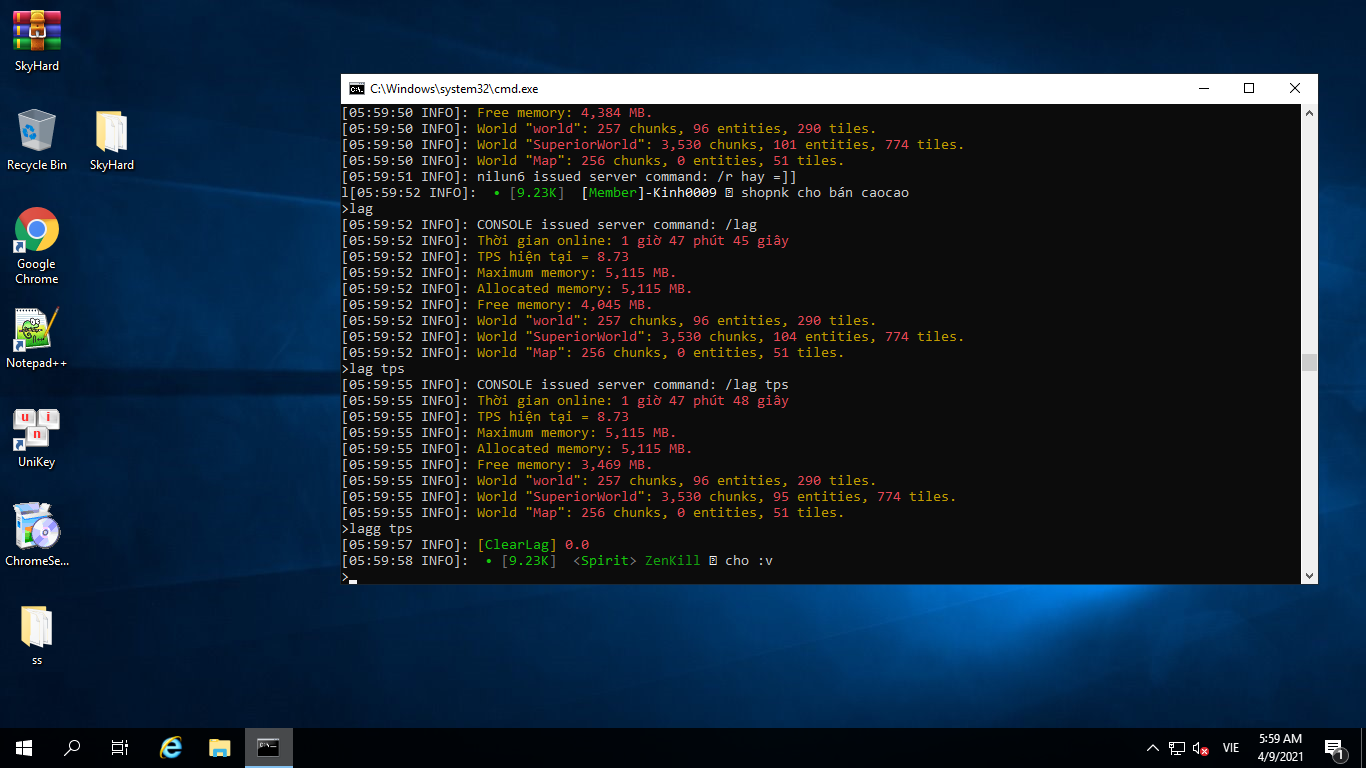Select the ChromeSe... installer icon
1366x768 pixels.
click(x=37, y=527)
